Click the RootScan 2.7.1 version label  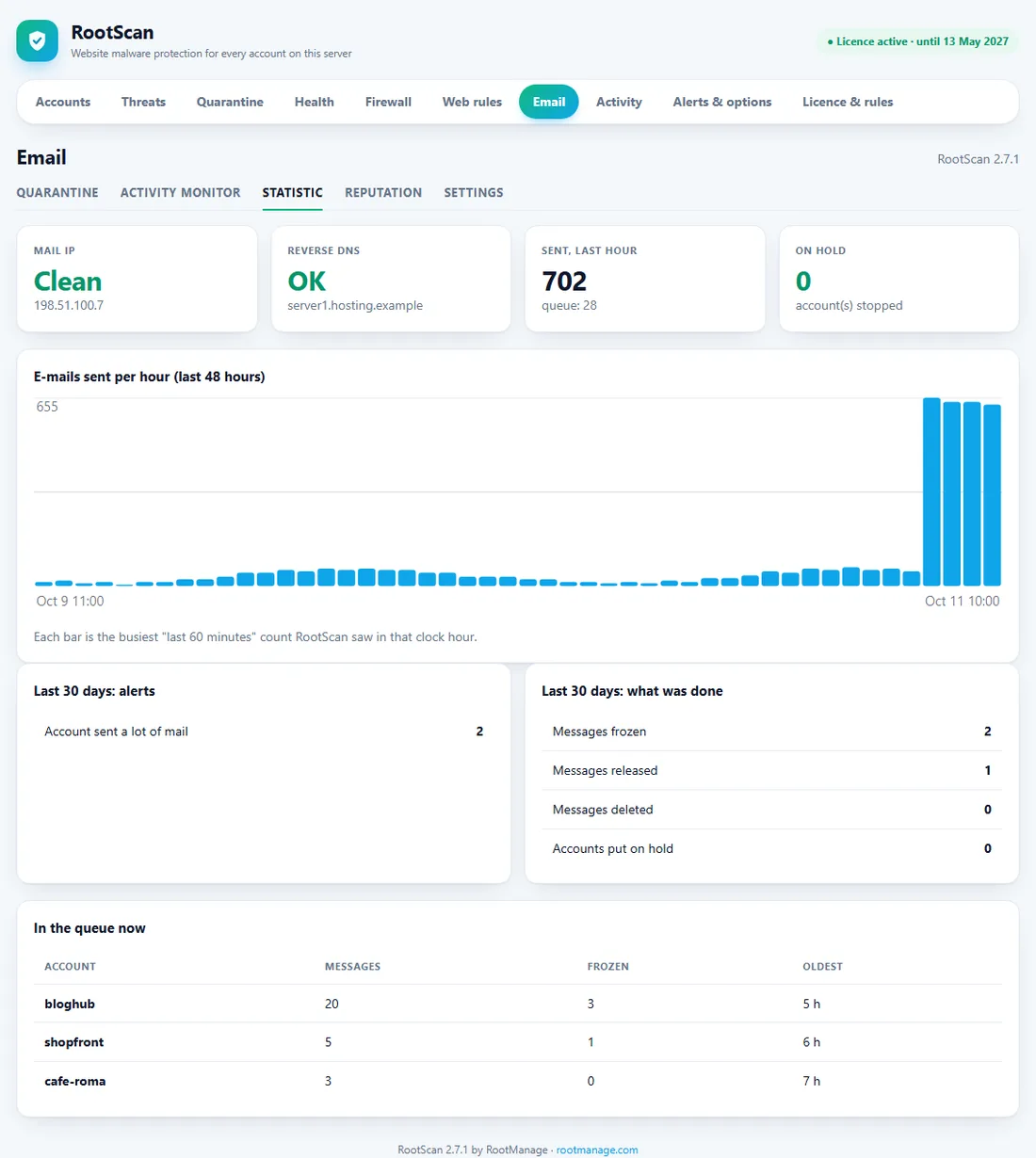click(x=978, y=159)
